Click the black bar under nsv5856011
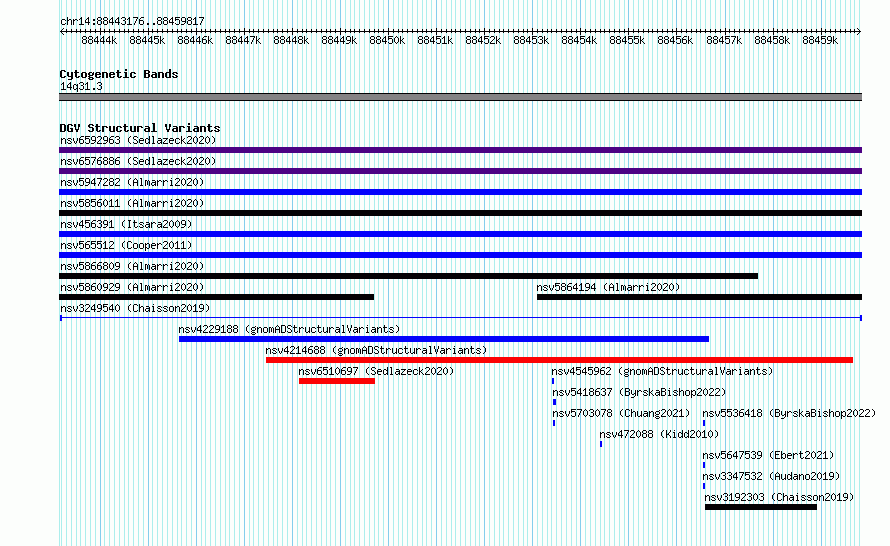The image size is (890, 546). click(460, 213)
